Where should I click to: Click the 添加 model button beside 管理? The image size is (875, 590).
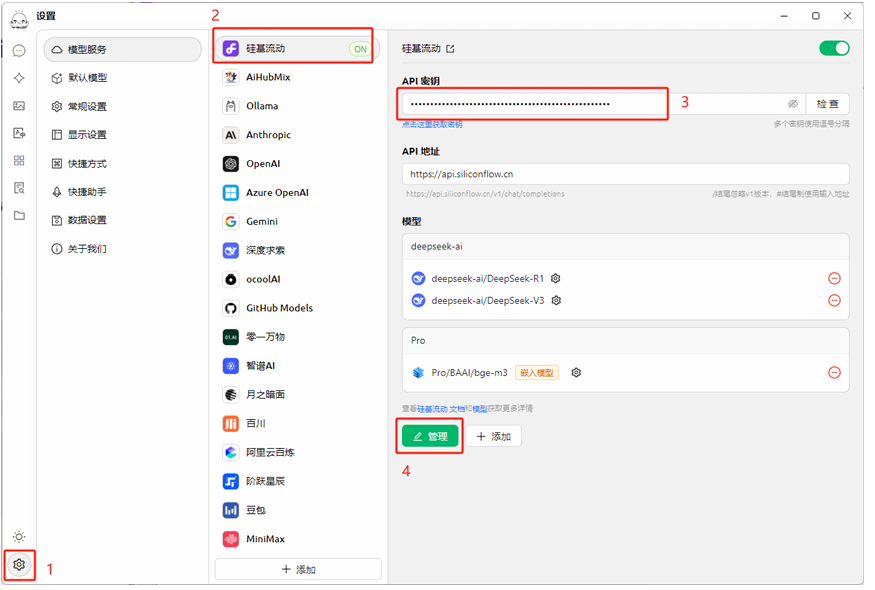pyautogui.click(x=493, y=436)
